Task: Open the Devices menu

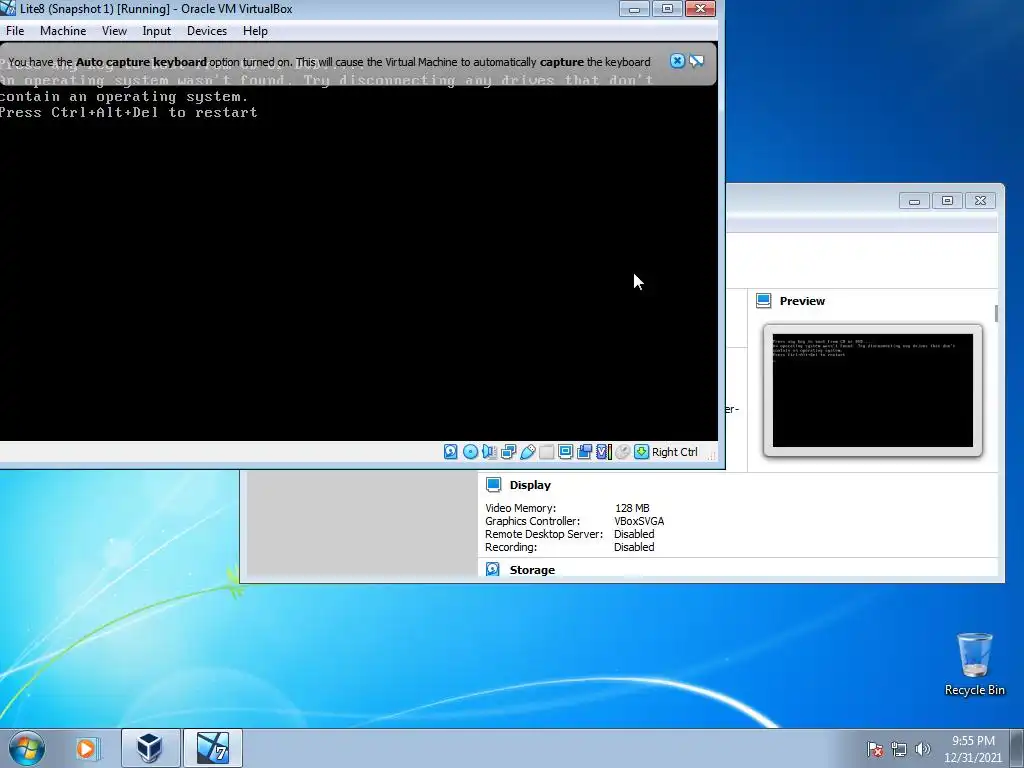Action: (x=207, y=31)
